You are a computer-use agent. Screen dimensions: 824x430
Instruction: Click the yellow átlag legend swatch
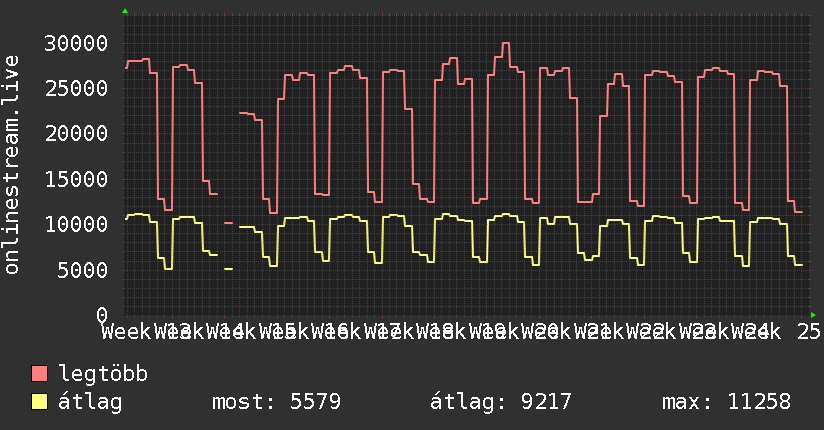pos(40,402)
